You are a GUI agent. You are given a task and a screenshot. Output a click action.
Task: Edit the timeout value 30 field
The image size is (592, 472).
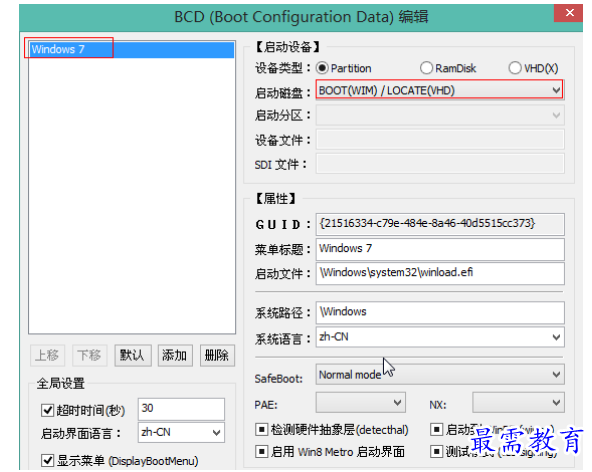(181, 409)
